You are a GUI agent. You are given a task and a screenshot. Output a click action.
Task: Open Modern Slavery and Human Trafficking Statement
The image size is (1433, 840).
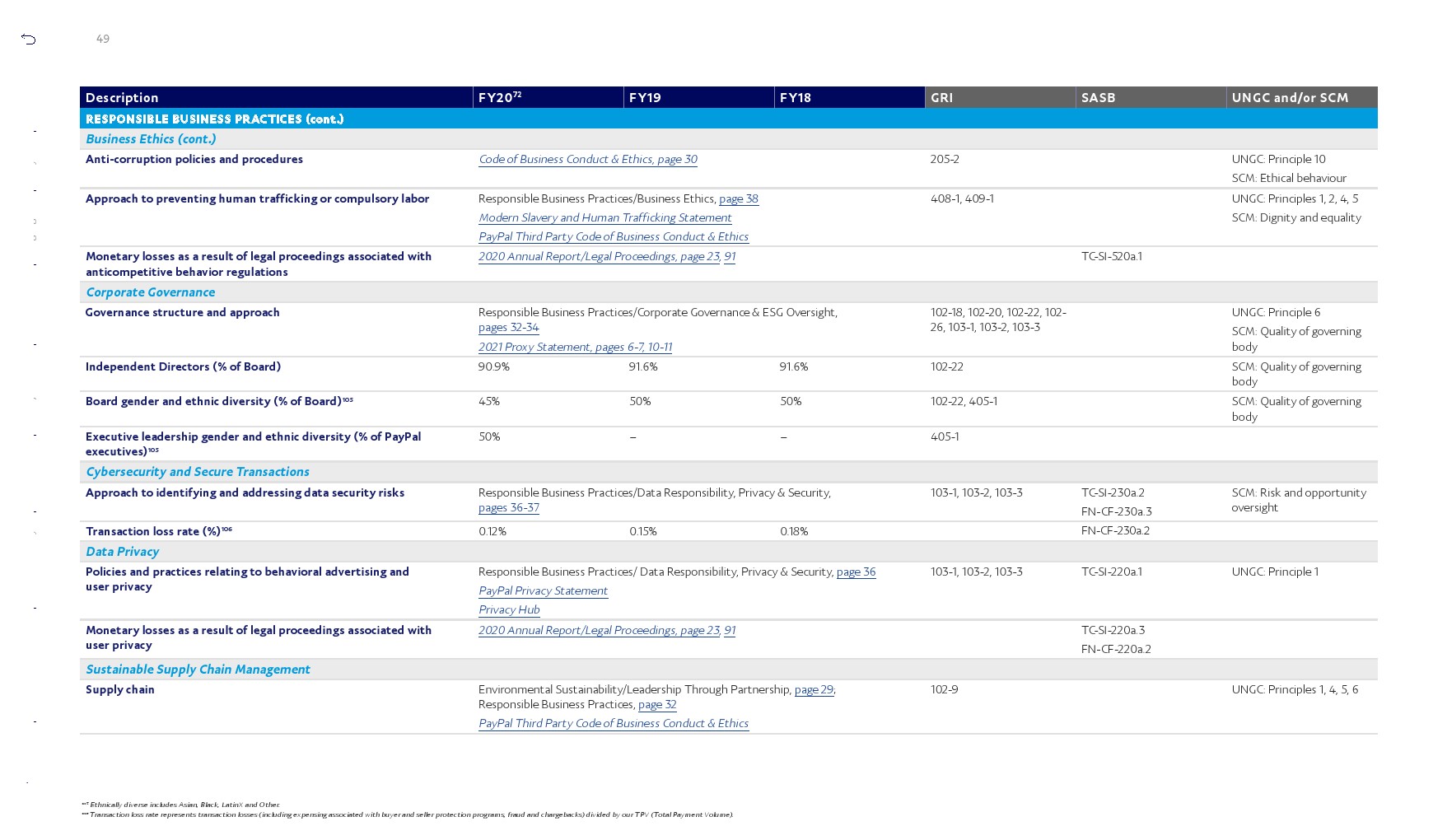click(x=604, y=218)
